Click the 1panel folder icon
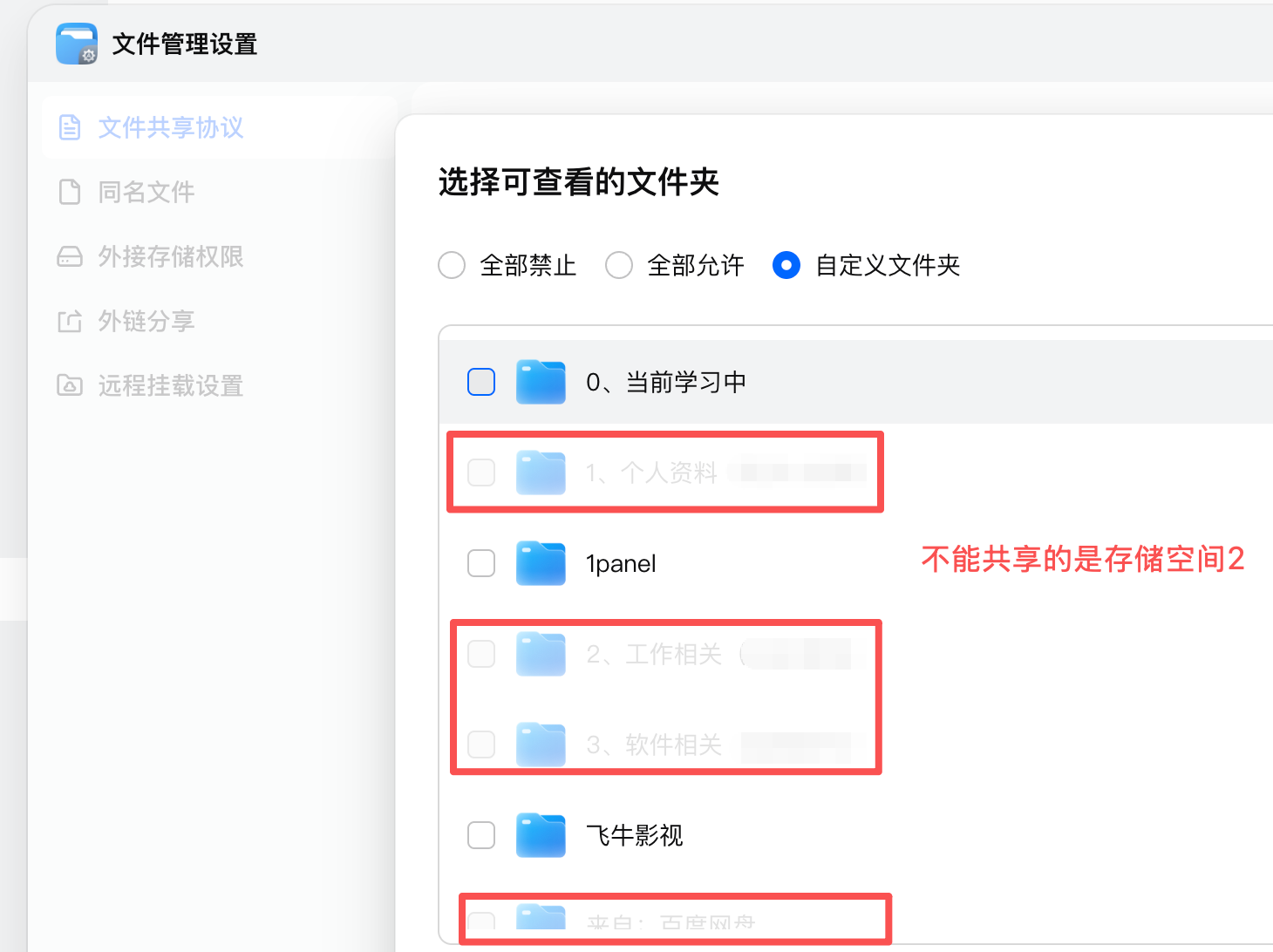1273x952 pixels. (x=541, y=563)
